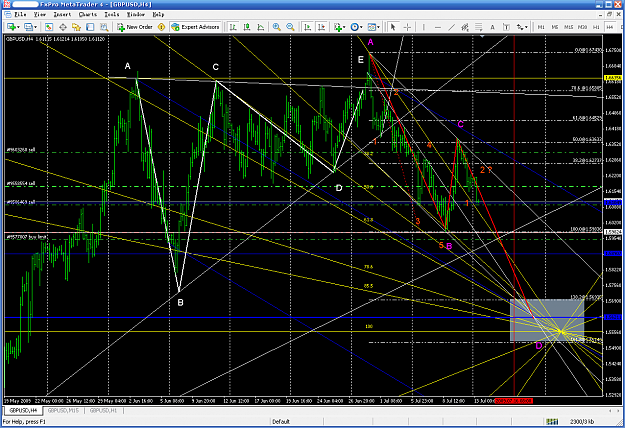The image size is (625, 428).
Task: Toggle the Expert Advisors button
Action: (x=195, y=27)
